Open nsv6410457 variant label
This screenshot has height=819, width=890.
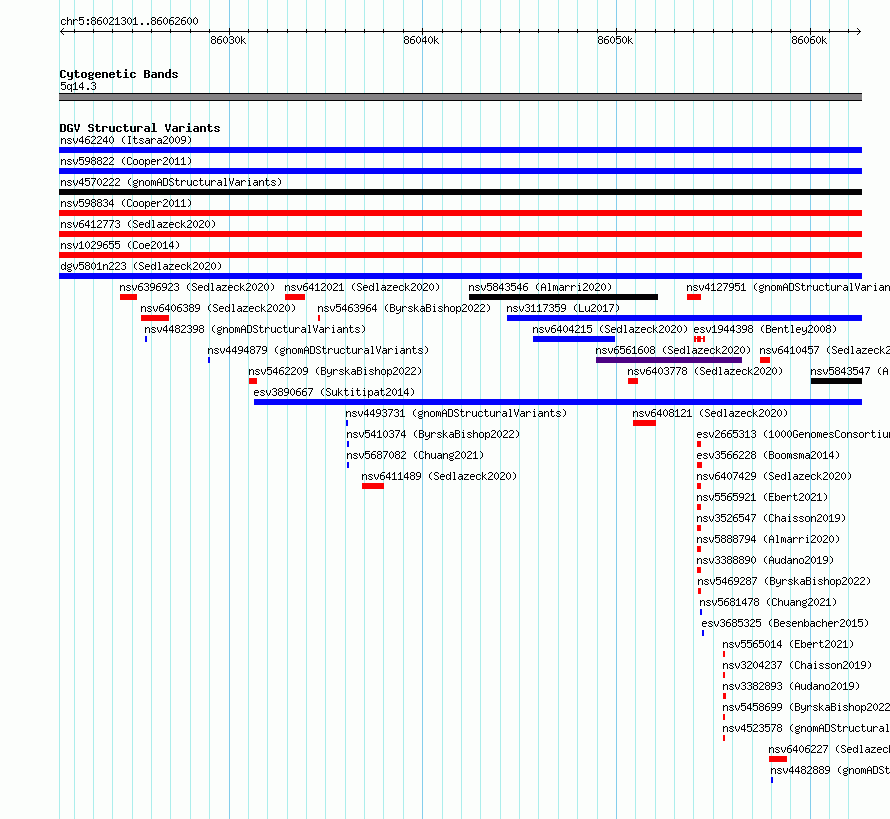point(824,350)
